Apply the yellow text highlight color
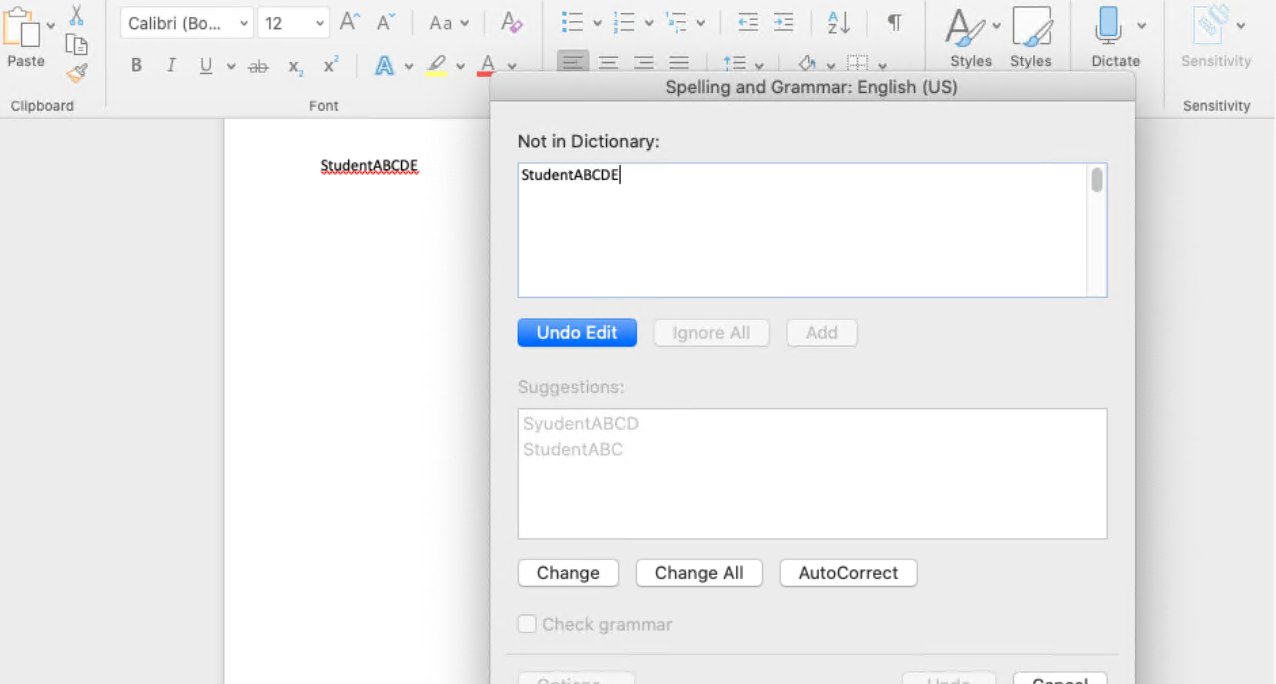 437,66
